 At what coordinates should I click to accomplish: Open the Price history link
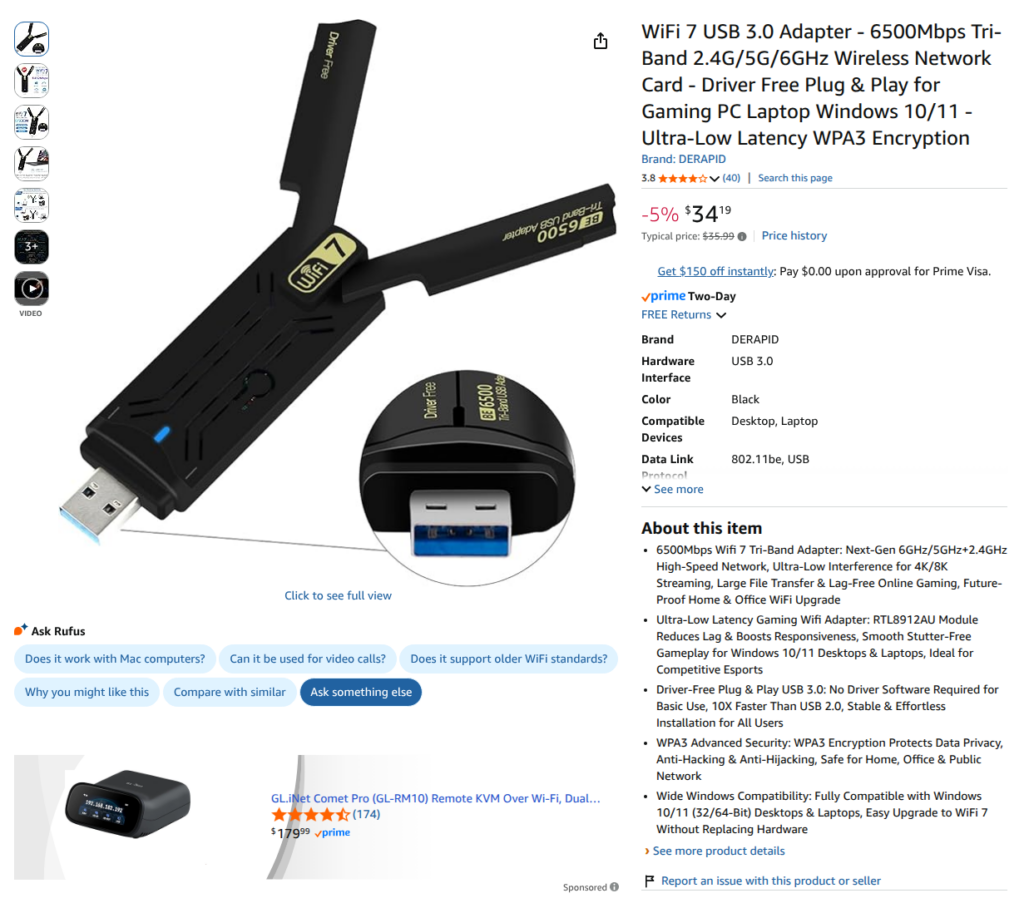794,236
